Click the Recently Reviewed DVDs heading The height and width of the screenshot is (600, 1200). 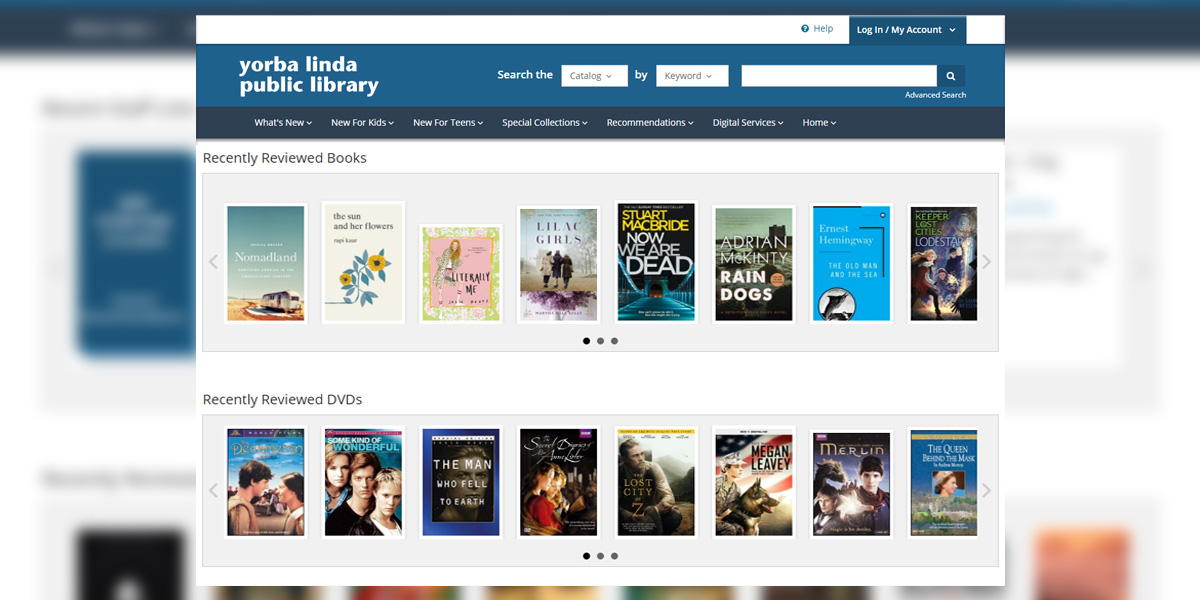pos(283,400)
